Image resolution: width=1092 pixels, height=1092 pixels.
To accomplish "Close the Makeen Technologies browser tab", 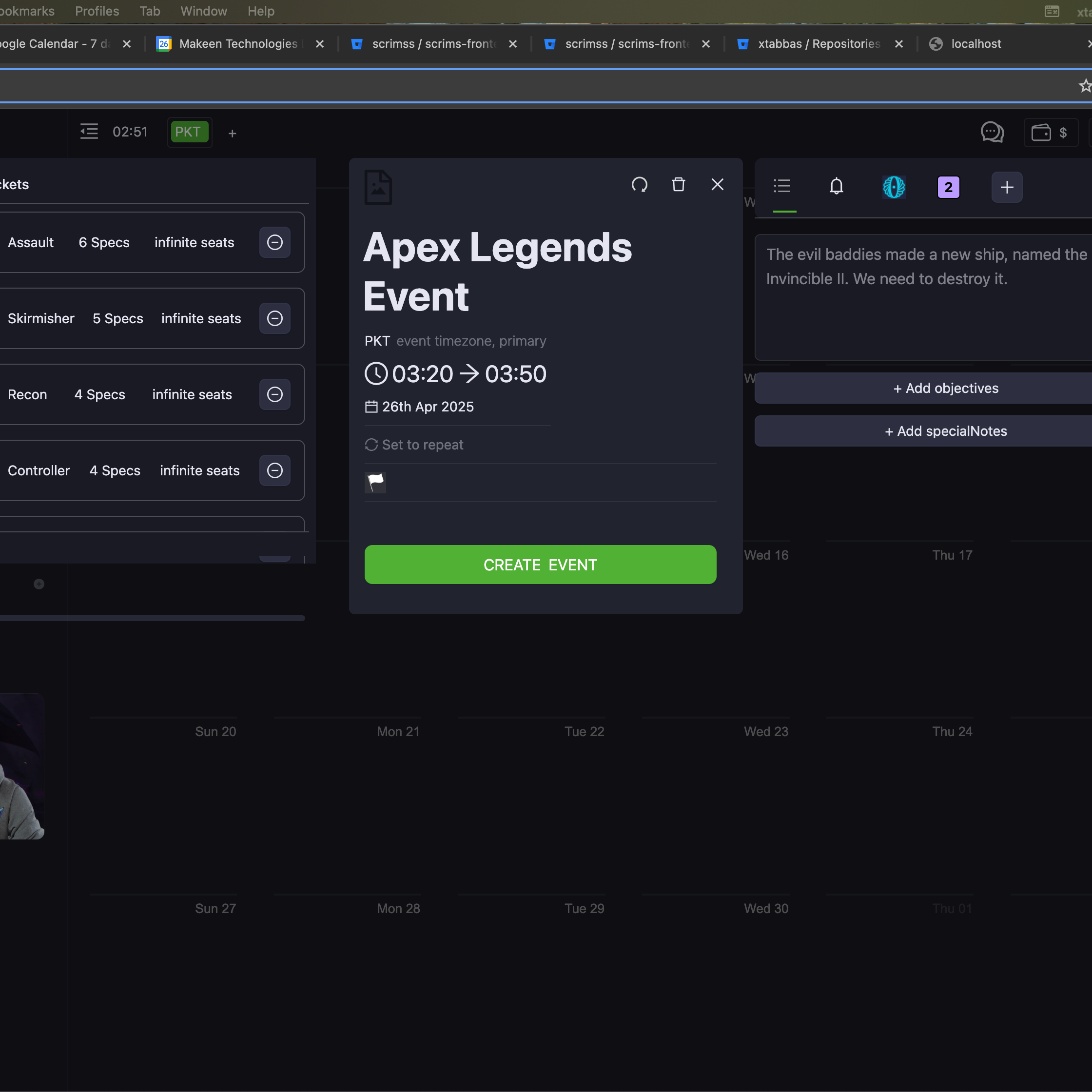I will tap(319, 43).
